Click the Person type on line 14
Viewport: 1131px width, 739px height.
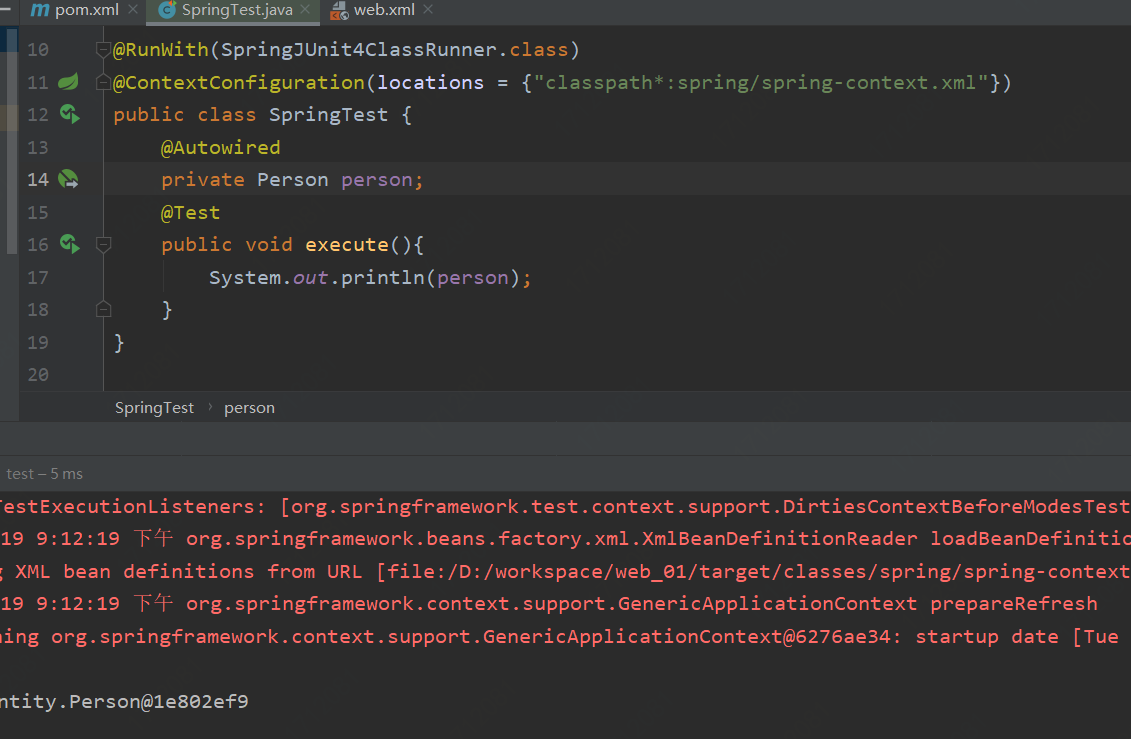click(x=293, y=180)
